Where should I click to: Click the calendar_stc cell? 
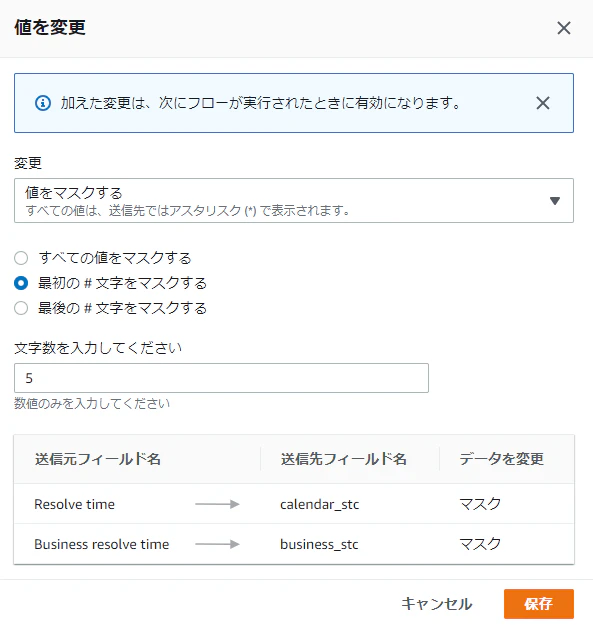[x=319, y=505]
